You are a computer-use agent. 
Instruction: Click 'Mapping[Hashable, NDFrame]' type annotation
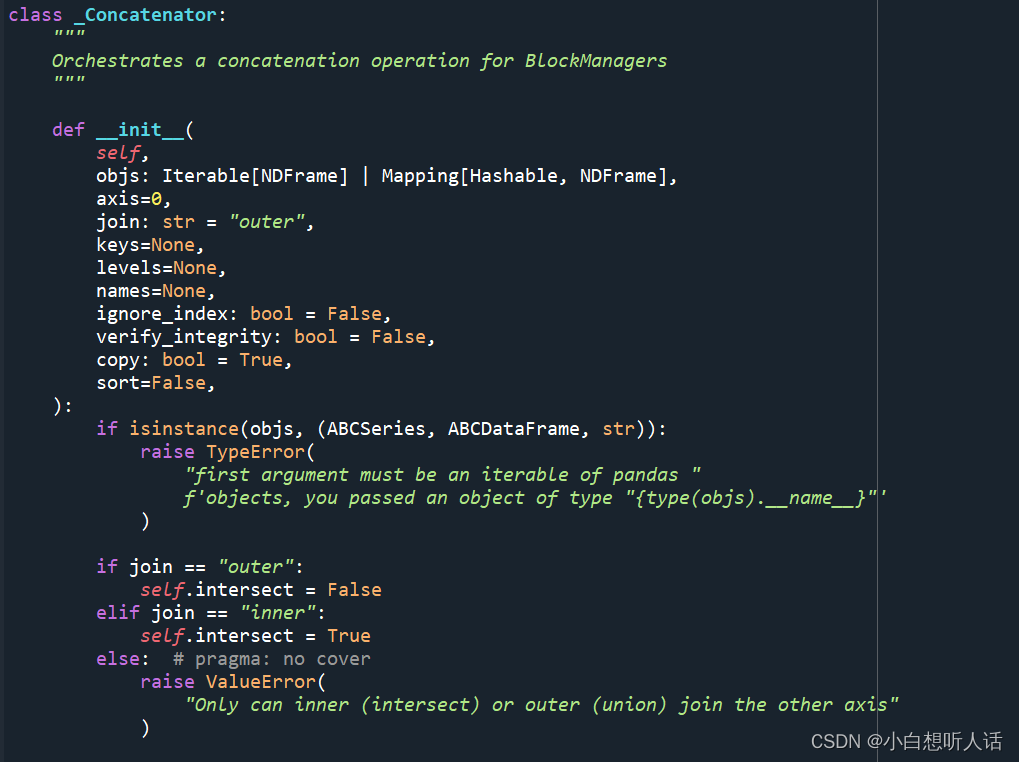pos(524,176)
